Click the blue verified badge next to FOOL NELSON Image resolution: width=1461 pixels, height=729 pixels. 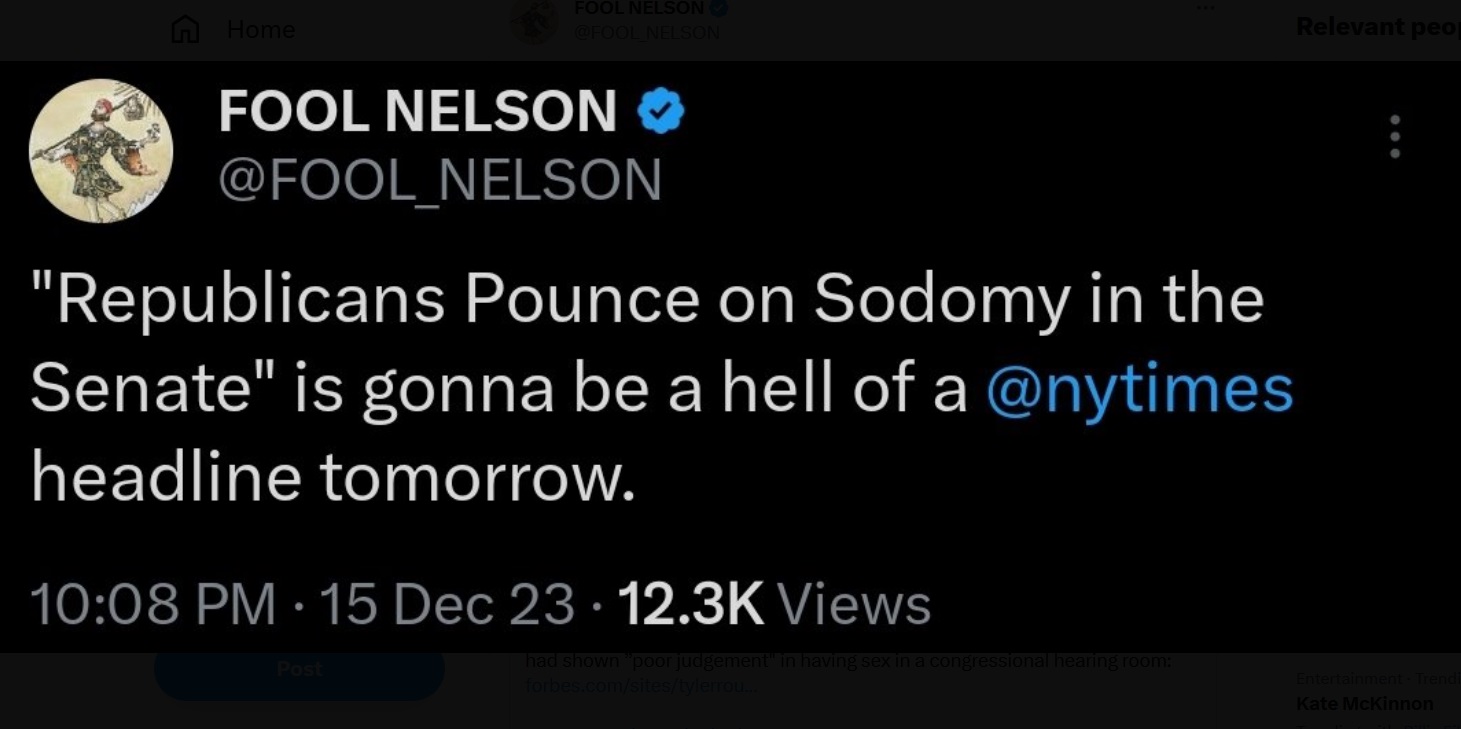click(661, 111)
